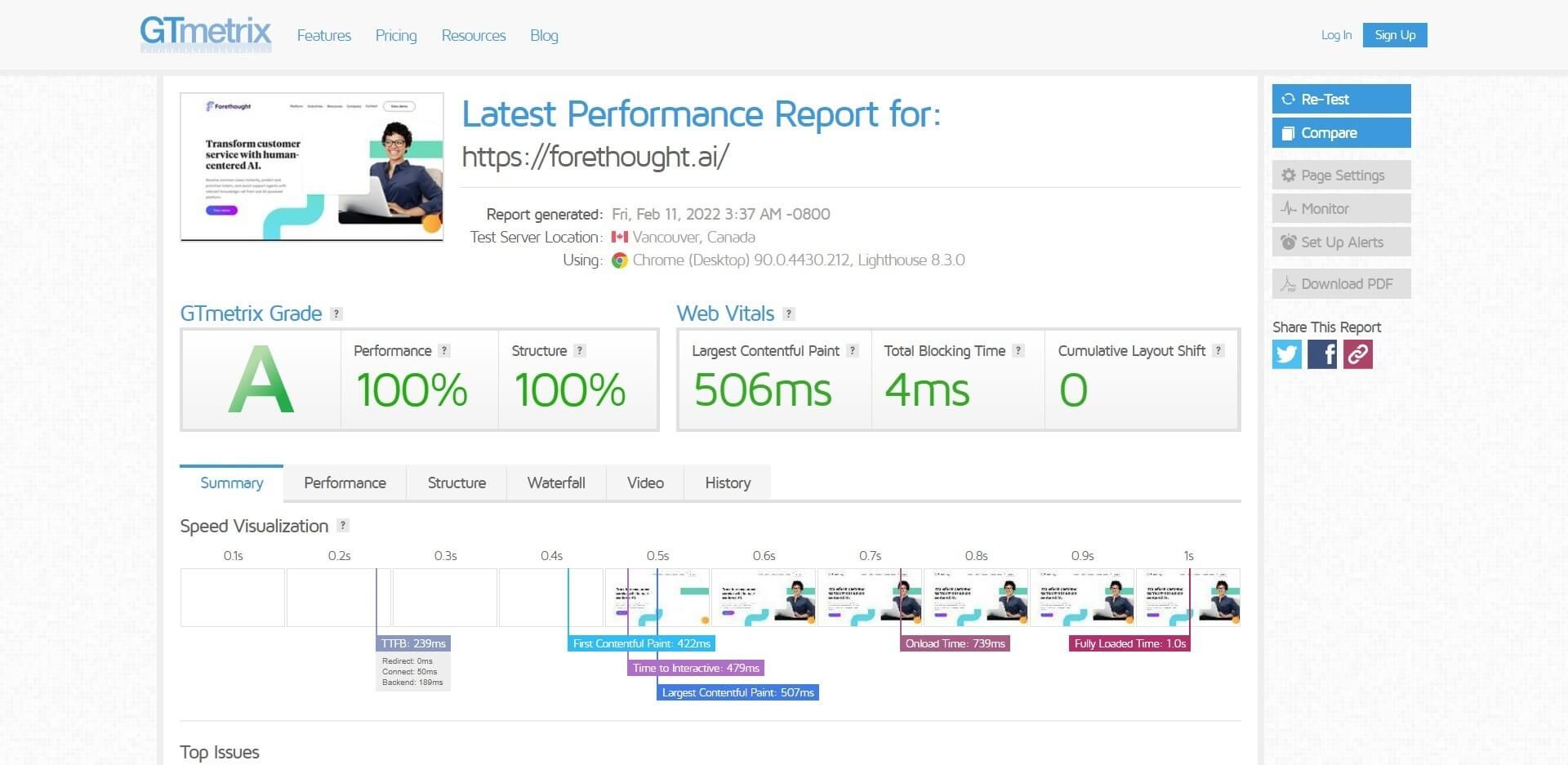This screenshot has width=1568, height=765.
Task: Click Download PDF button
Action: [1341, 283]
